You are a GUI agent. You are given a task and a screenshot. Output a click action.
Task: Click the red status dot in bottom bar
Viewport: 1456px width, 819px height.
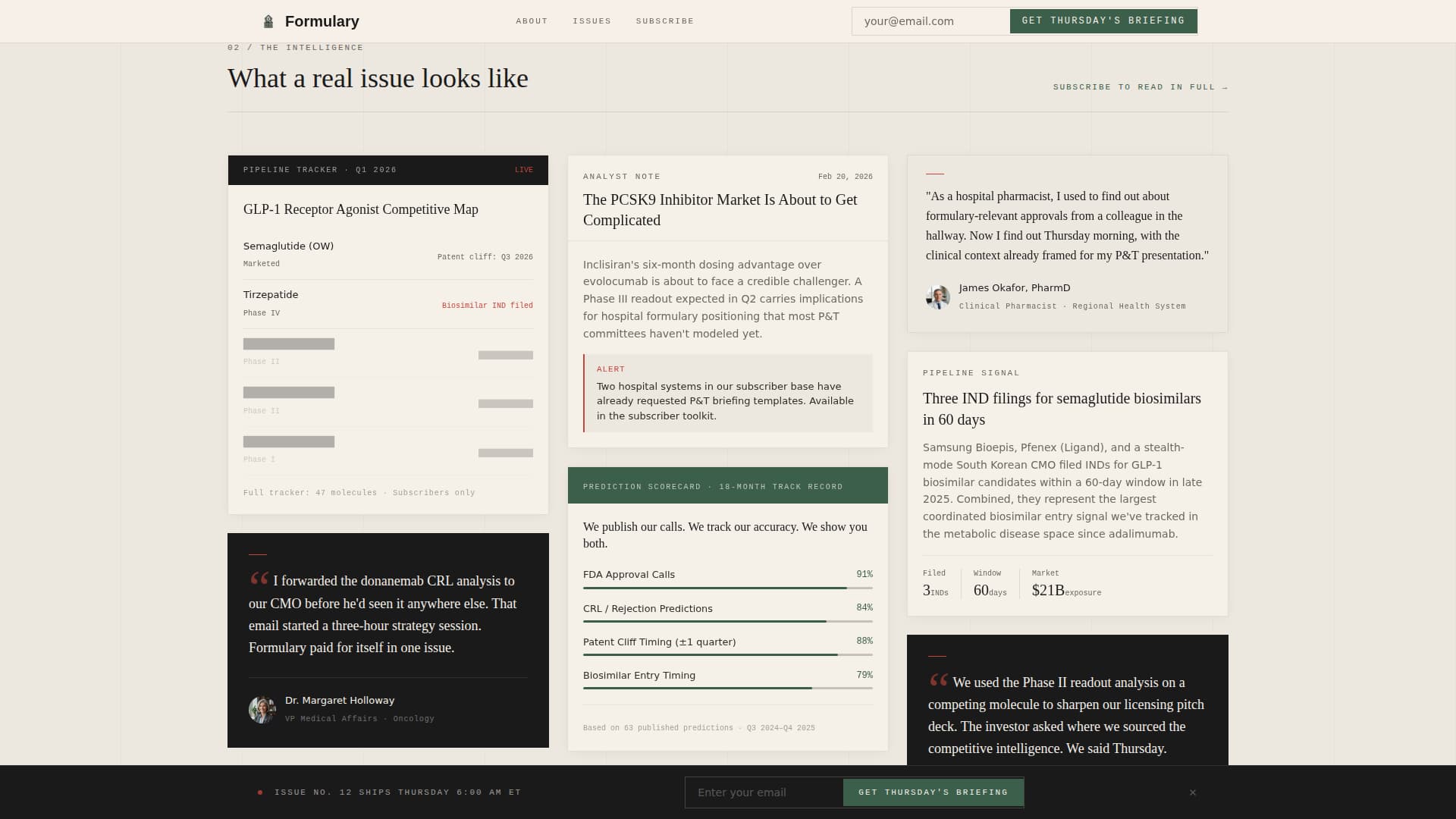(260, 792)
